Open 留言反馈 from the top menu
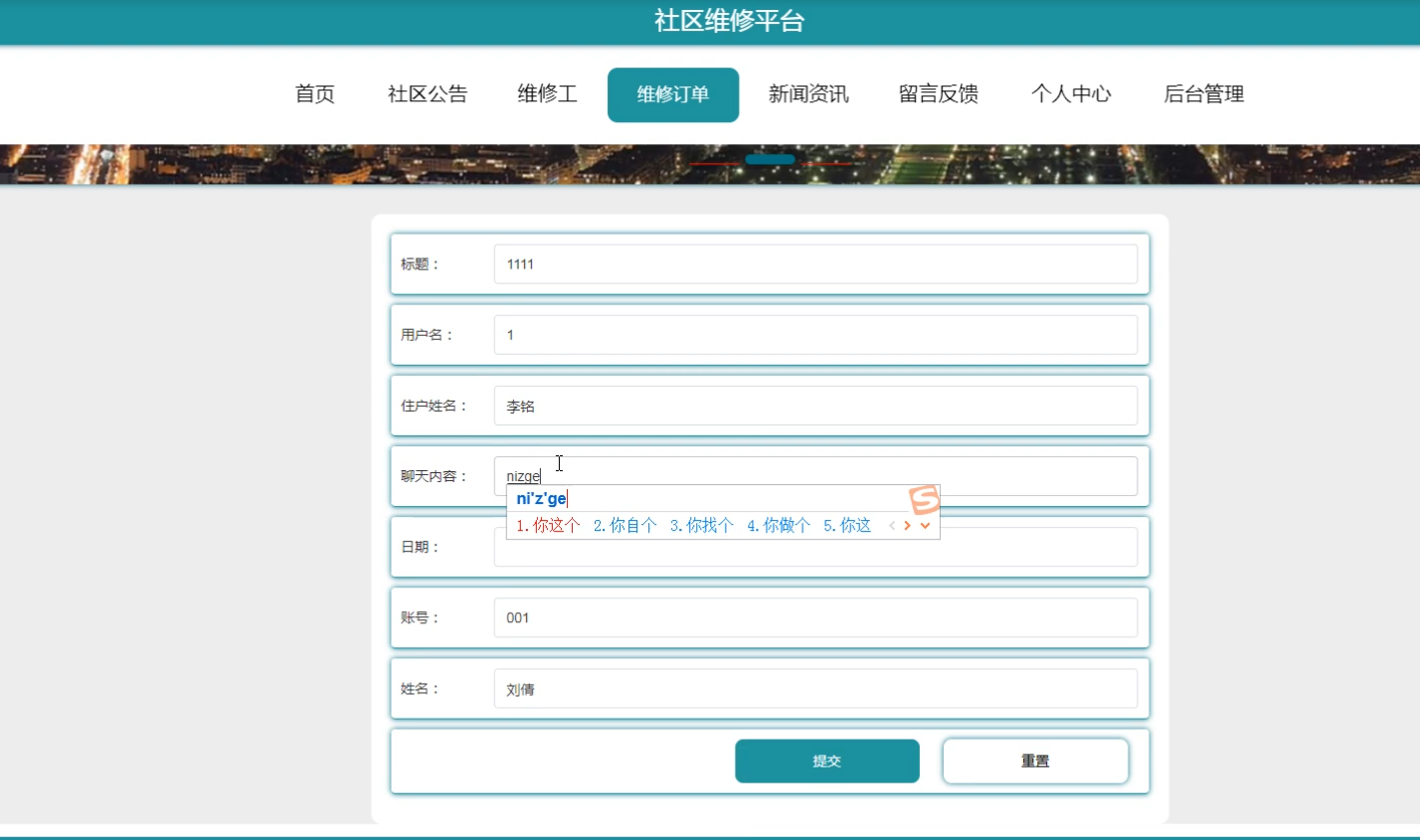 (x=939, y=94)
